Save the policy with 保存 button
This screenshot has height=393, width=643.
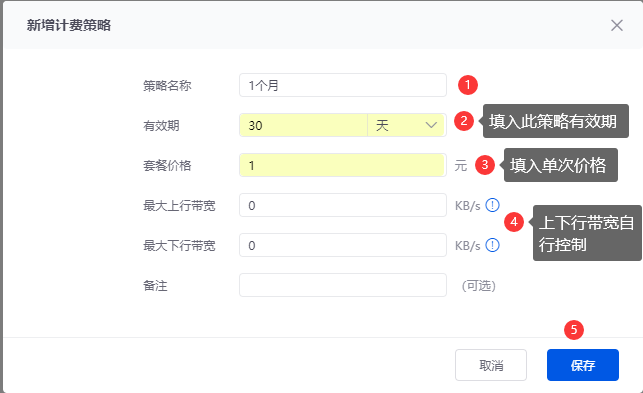pyautogui.click(x=583, y=365)
